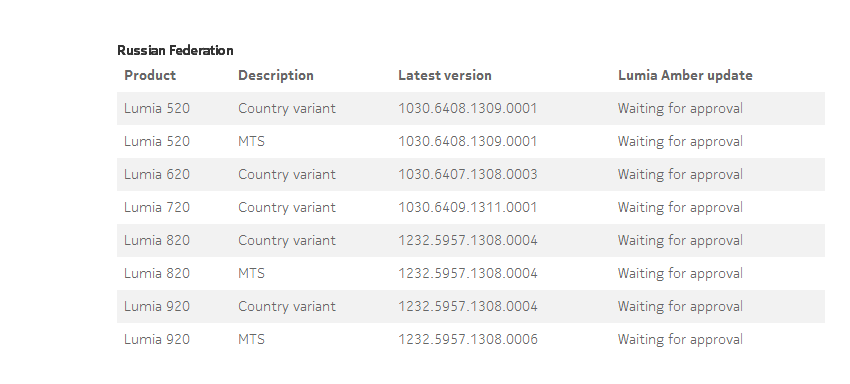This screenshot has height=384, width=850.
Task: Click Waiting for approval in Lumia 720 row
Action: [680, 208]
